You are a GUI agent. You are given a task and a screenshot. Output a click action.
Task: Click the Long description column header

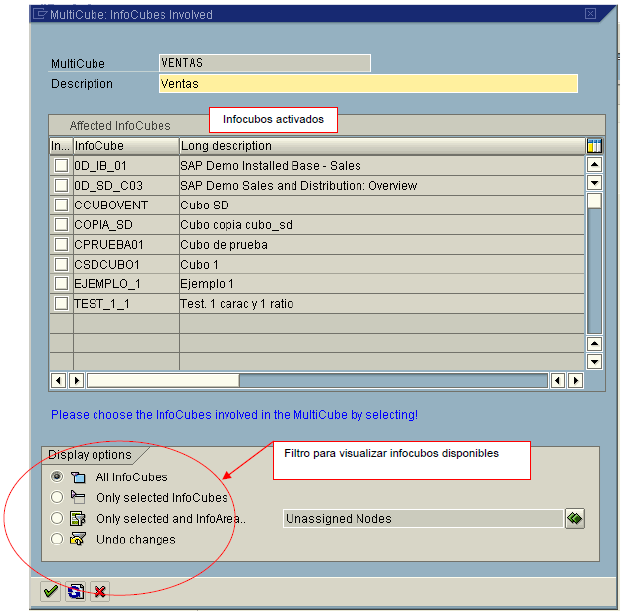380,146
